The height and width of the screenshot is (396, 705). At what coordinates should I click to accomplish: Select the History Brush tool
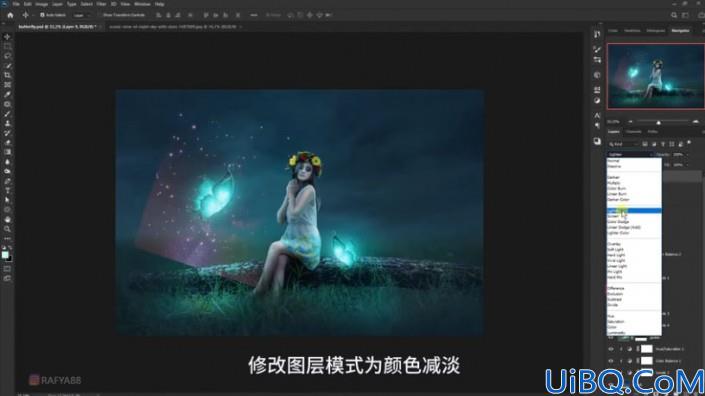[7, 133]
